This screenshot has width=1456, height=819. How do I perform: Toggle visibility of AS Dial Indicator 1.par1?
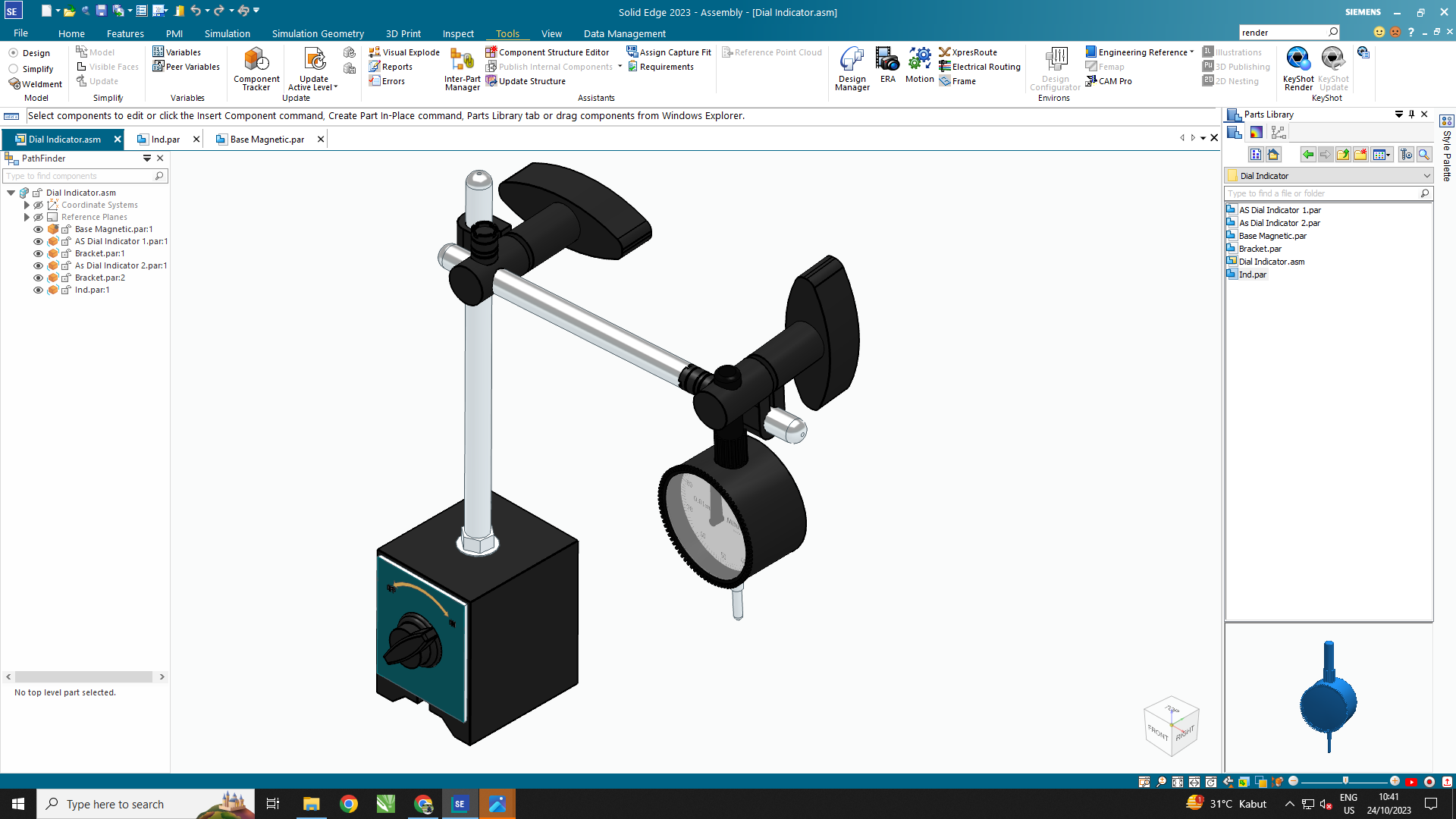37,241
